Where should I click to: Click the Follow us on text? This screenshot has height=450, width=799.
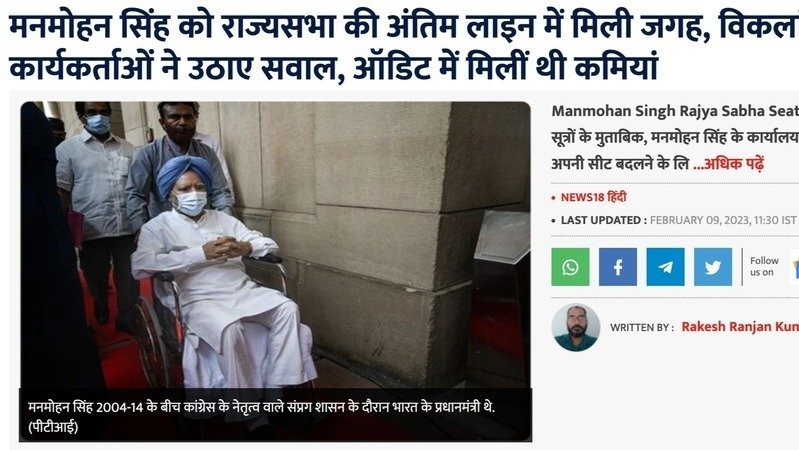click(x=764, y=267)
